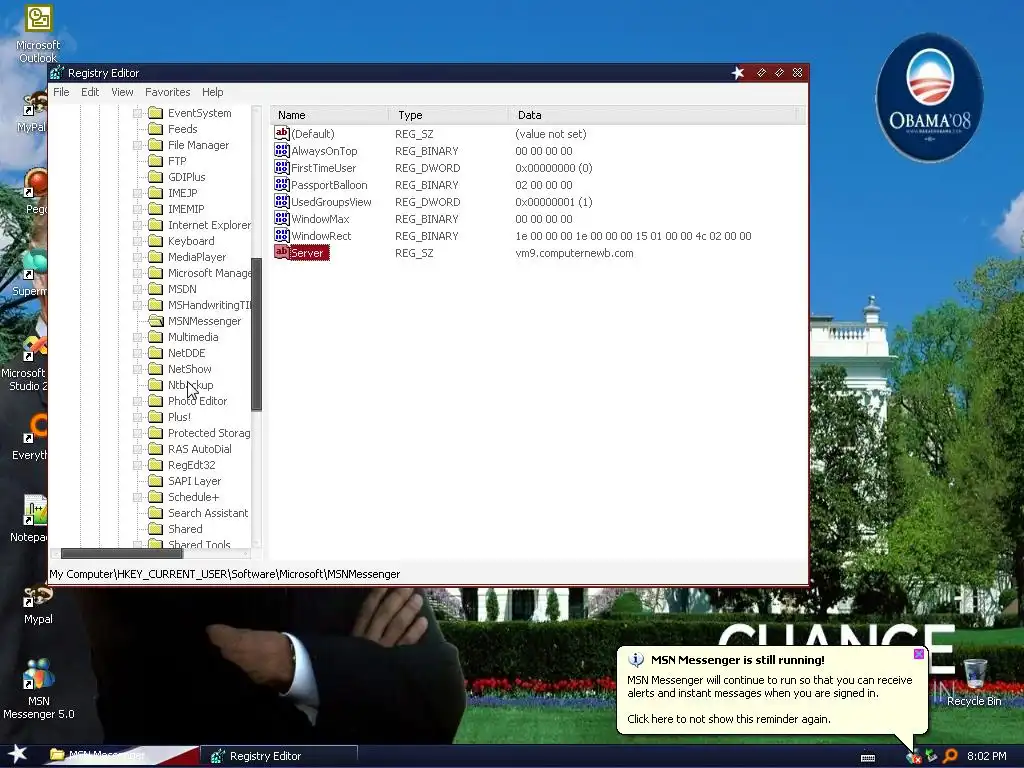This screenshot has height=768, width=1024.
Task: Switch to Registry Editor taskbar button
Action: [279, 756]
